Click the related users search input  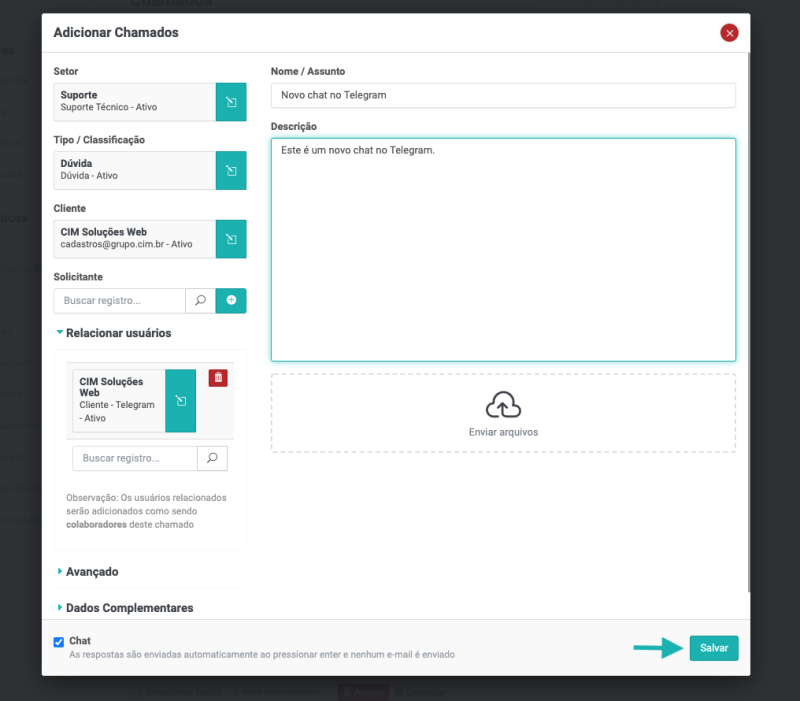[134, 458]
